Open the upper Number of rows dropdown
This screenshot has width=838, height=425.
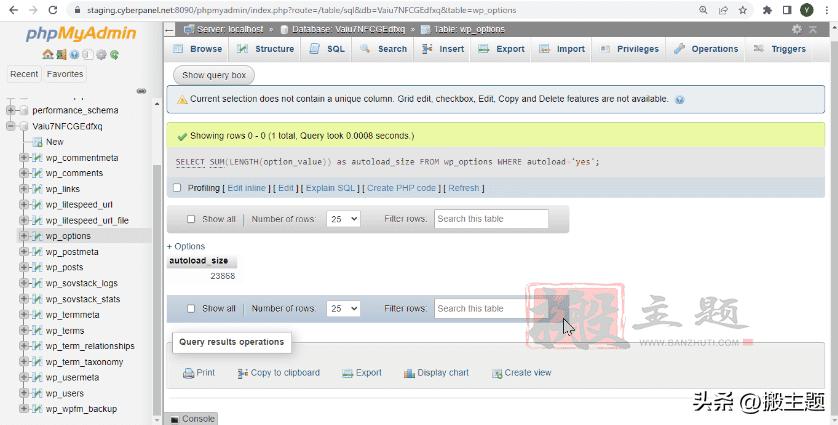343,219
